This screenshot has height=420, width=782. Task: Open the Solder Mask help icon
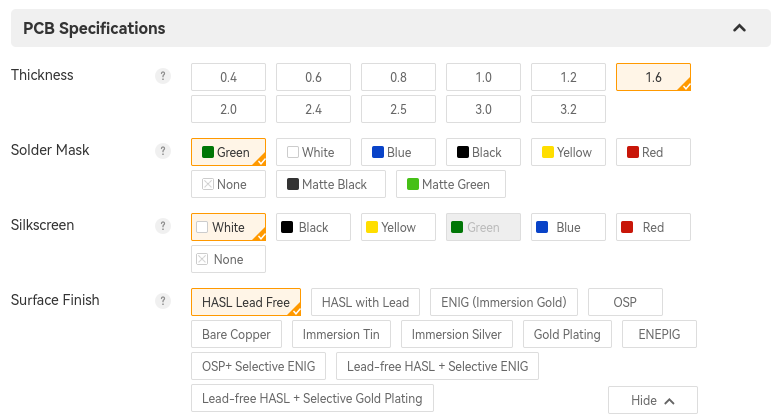click(163, 151)
